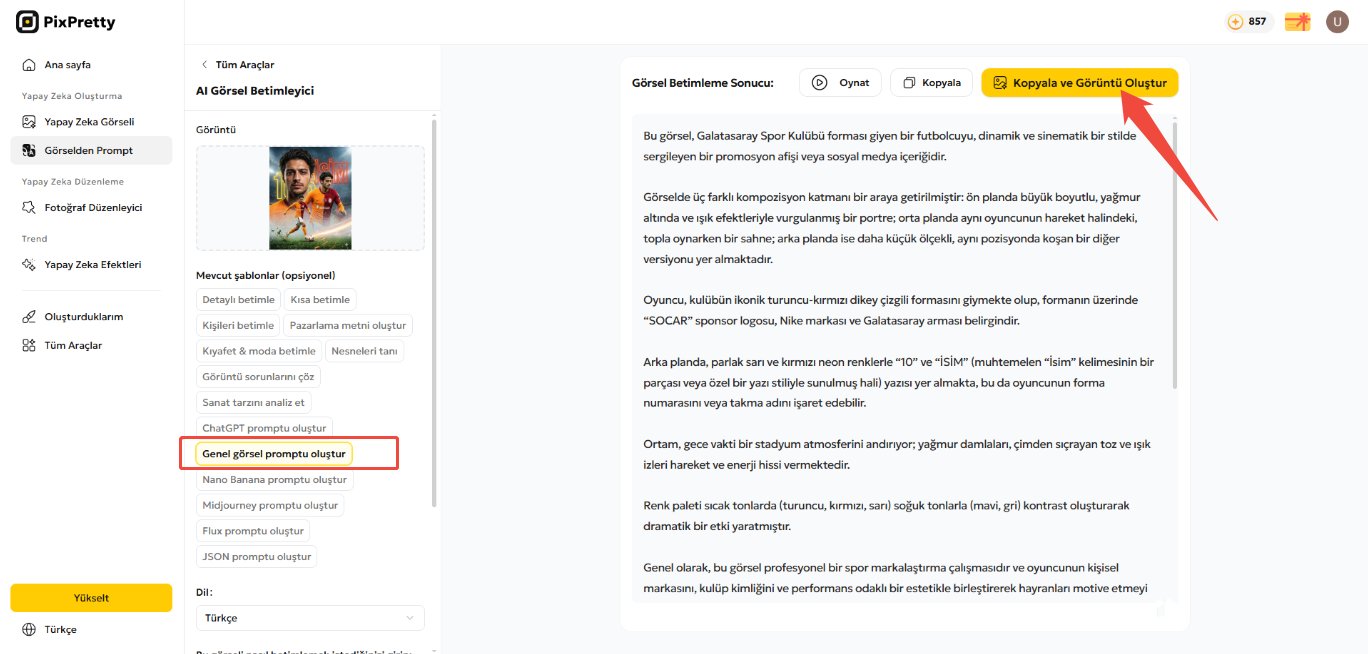Open Yapay Zeka Efektleri sidebar icon
Image resolution: width=1368 pixels, height=654 pixels.
click(x=29, y=265)
